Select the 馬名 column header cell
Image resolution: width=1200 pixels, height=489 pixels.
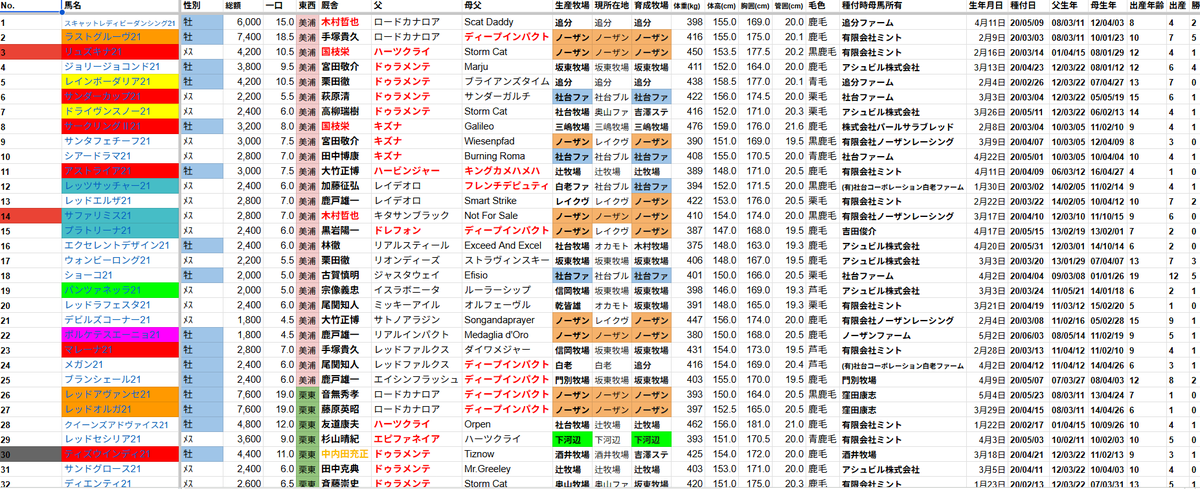121,6
